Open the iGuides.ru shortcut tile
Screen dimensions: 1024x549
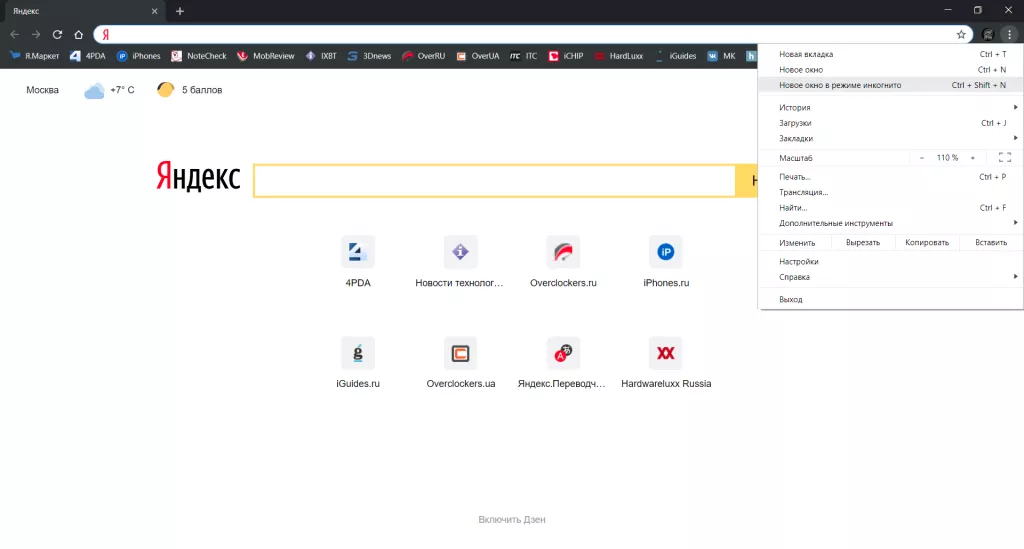click(358, 353)
